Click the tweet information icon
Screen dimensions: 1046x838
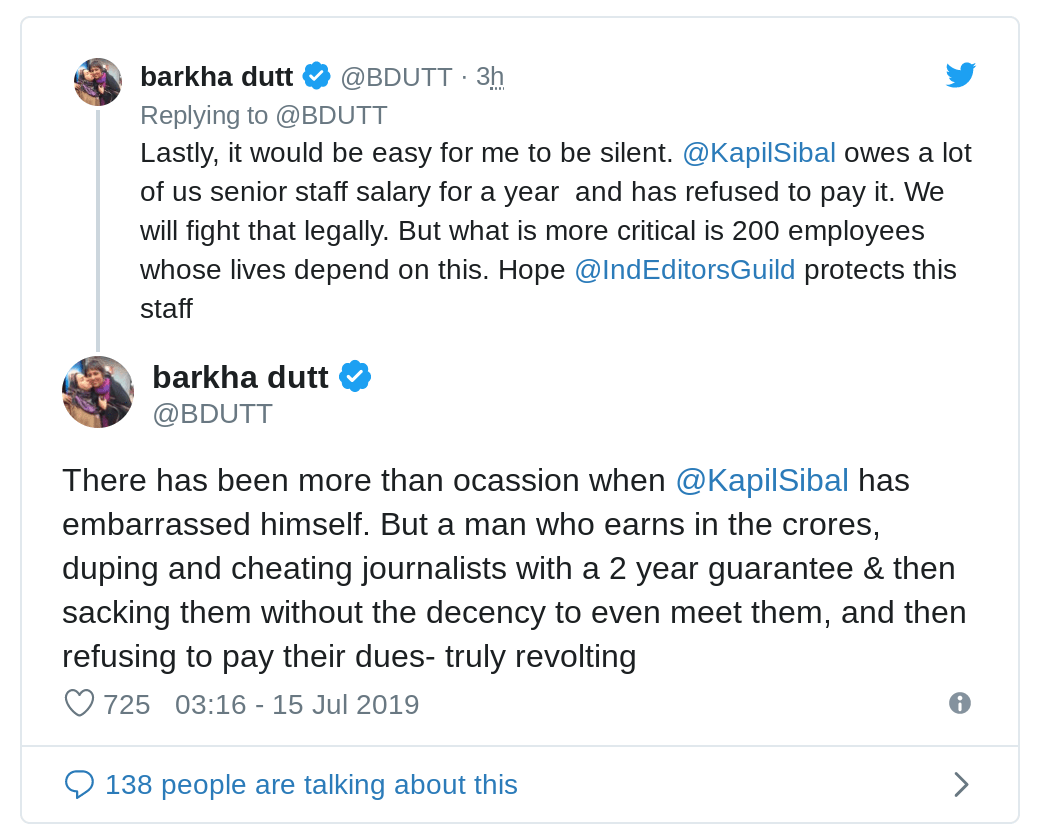pos(960,703)
